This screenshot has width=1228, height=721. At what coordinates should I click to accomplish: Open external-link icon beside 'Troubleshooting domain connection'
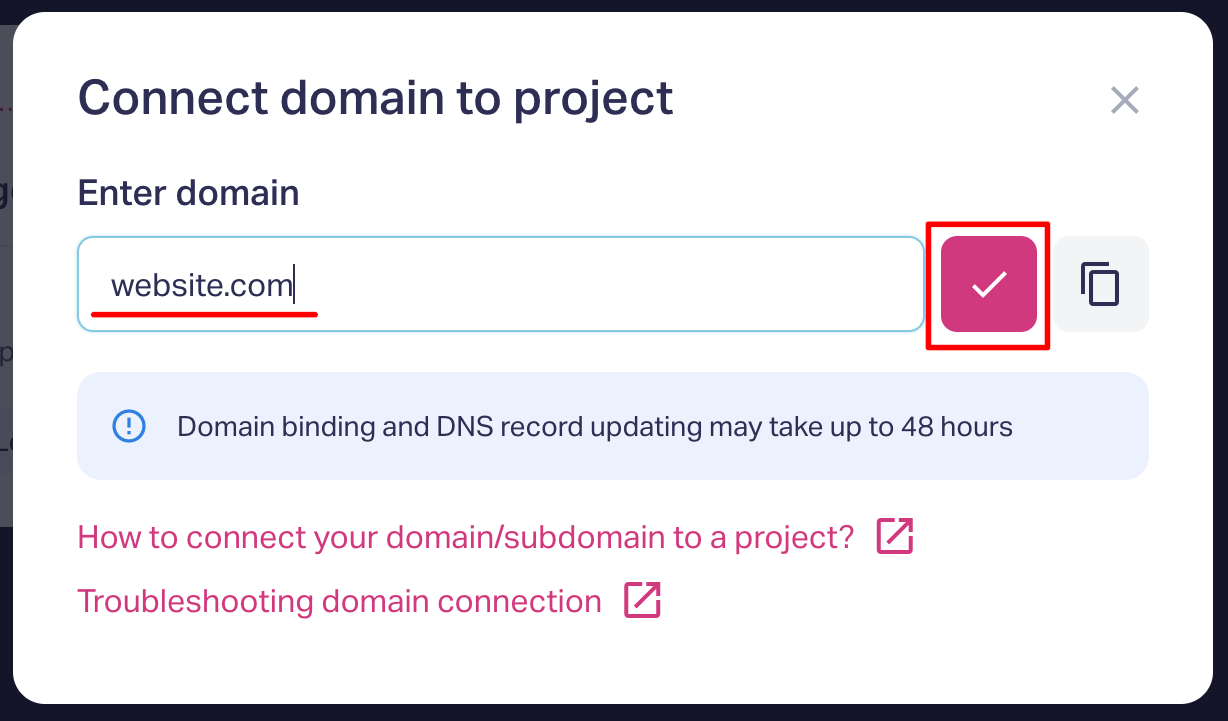tap(642, 601)
